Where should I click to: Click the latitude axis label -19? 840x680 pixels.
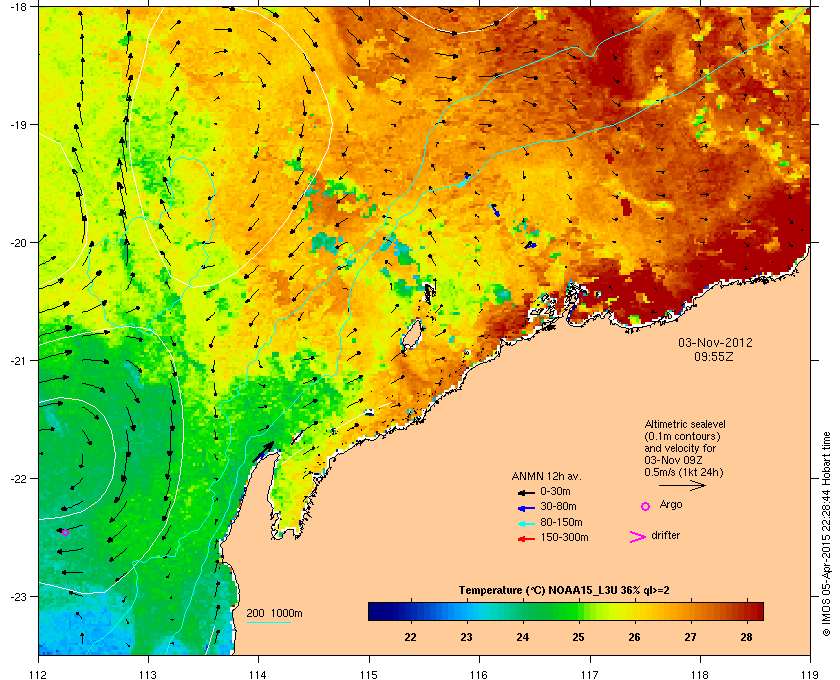click(x=18, y=124)
